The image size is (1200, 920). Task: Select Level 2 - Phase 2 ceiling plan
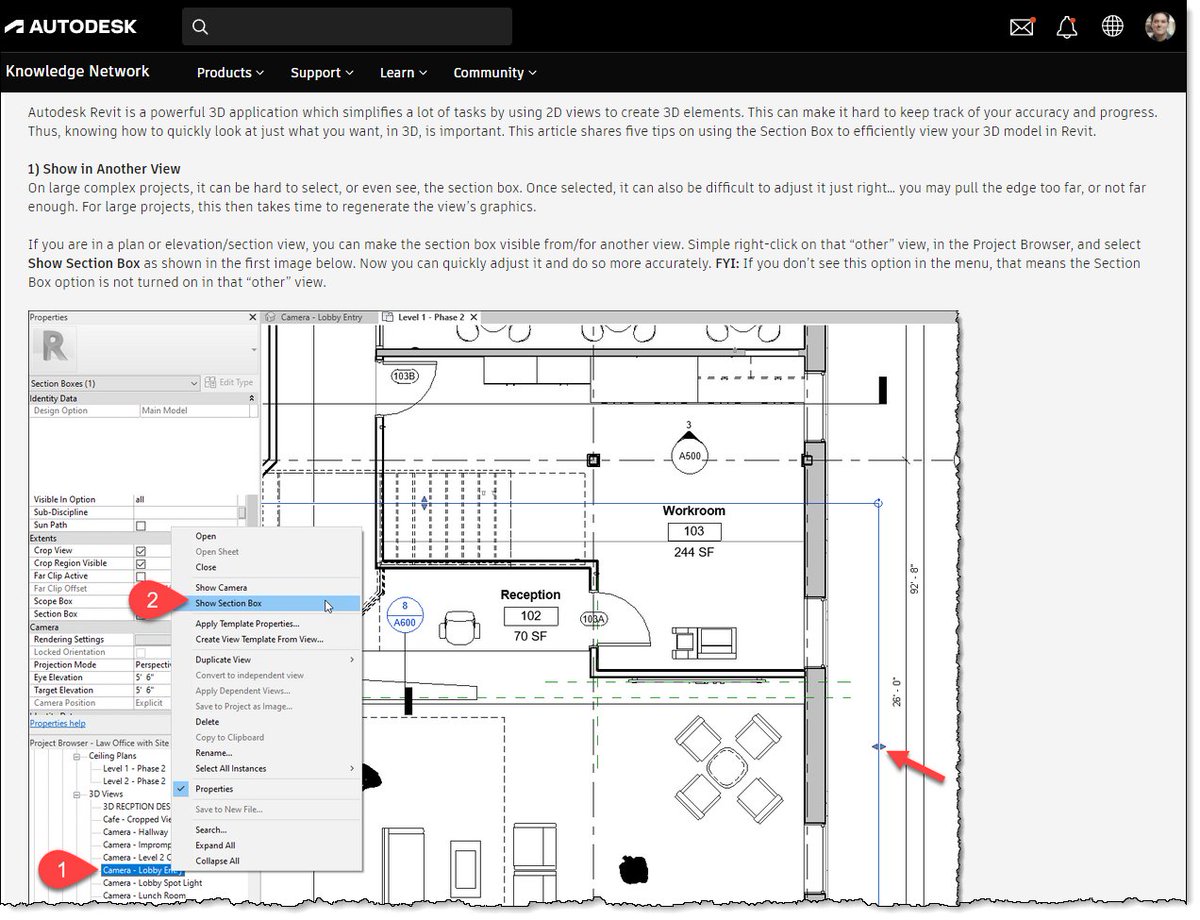click(x=134, y=781)
